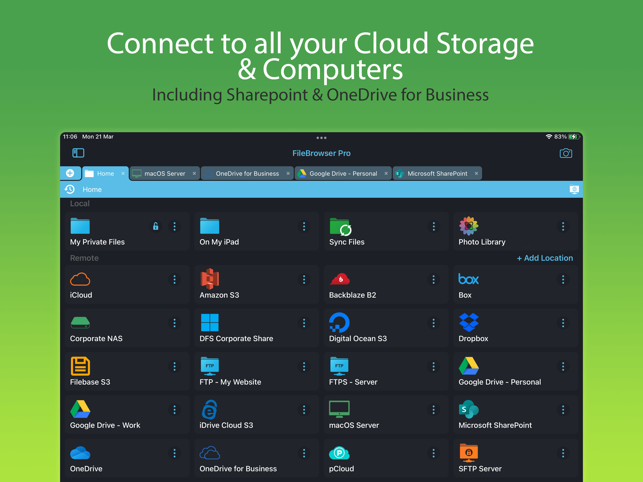This screenshot has height=482, width=643.
Task: Switch to Google Drive - Personal tab
Action: coord(343,174)
